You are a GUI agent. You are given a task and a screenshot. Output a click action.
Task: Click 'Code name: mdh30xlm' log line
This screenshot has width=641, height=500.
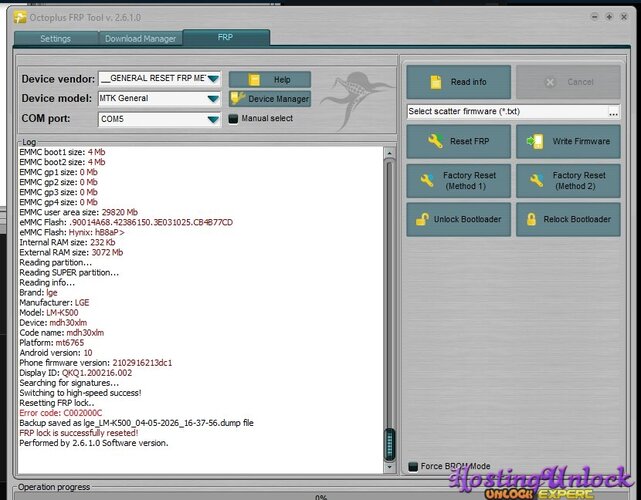(61, 333)
